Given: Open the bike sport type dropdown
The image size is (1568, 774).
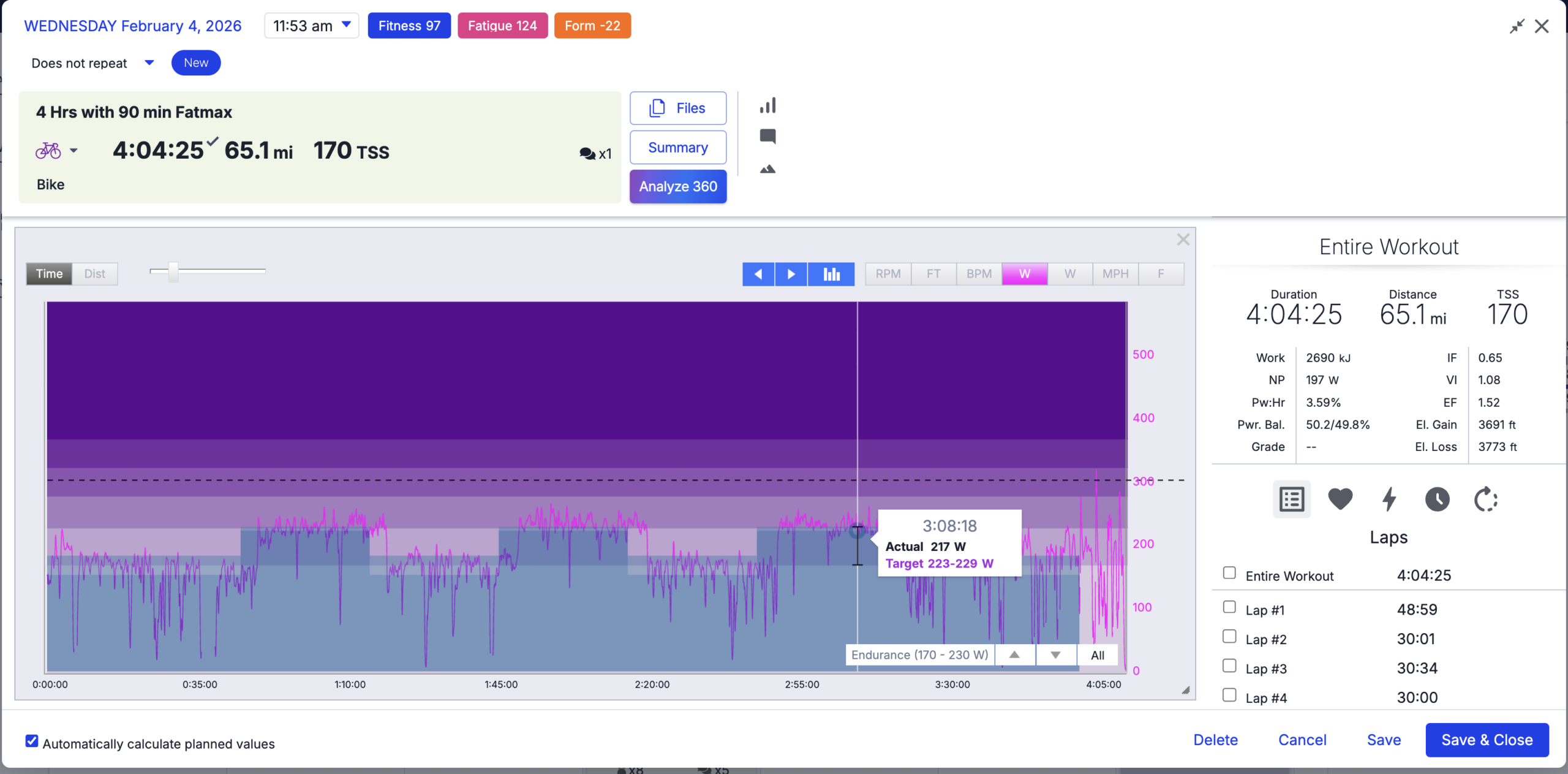Looking at the screenshot, I should tap(73, 151).
